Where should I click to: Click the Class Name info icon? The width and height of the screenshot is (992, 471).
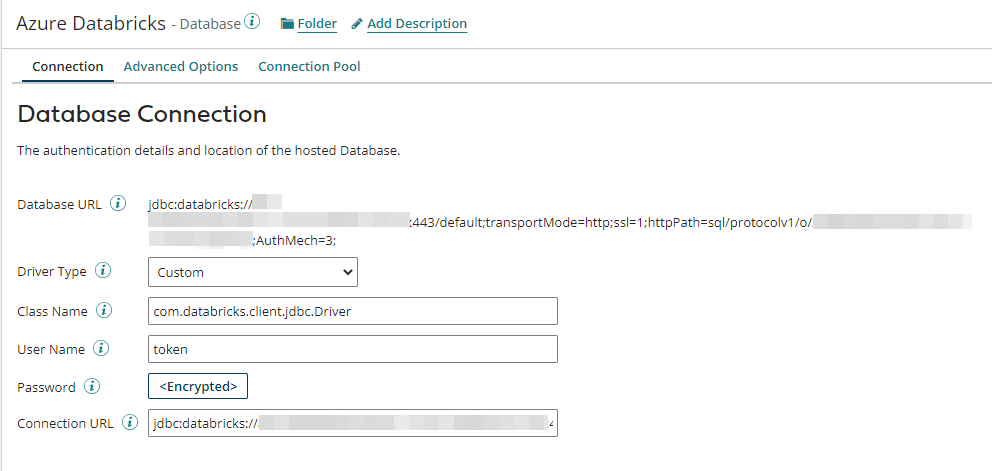(x=104, y=311)
